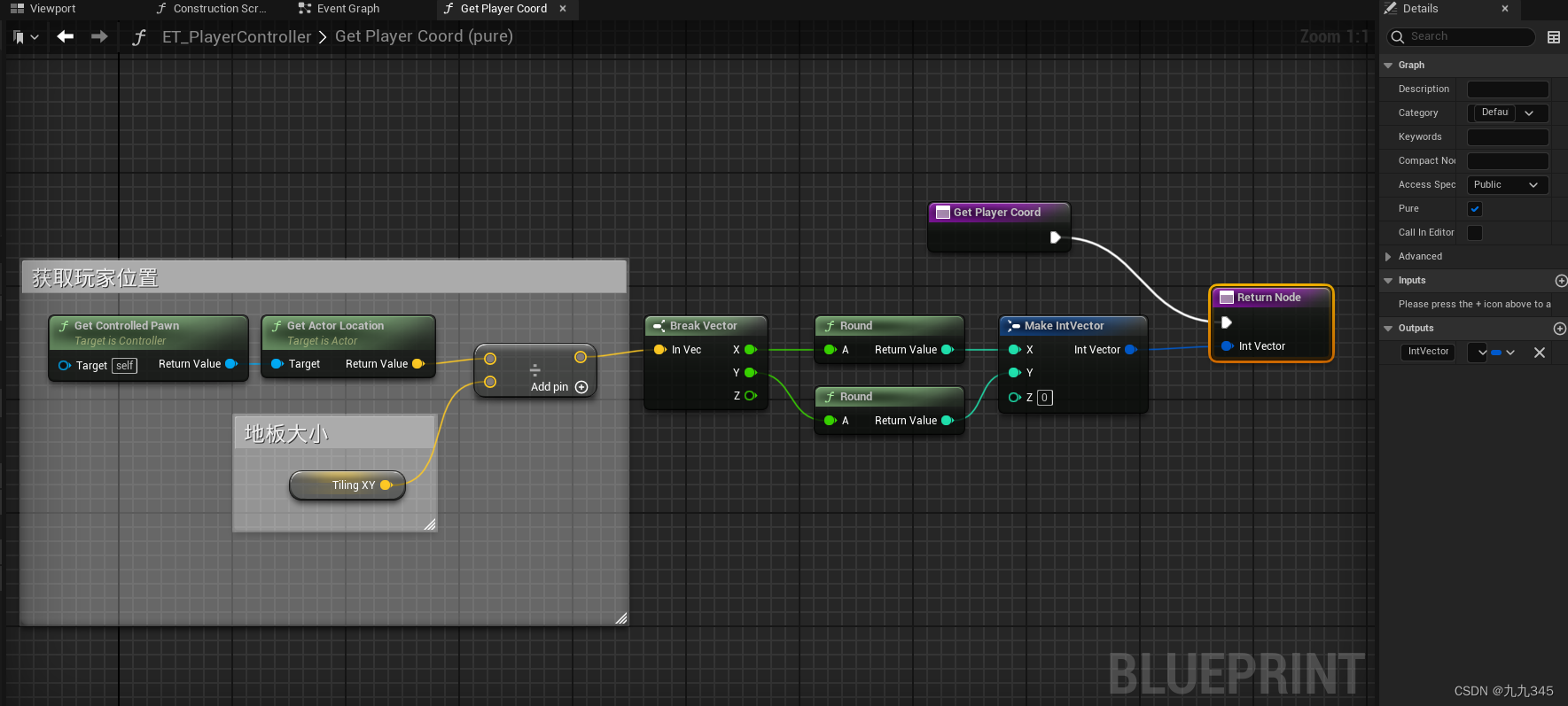1568x706 pixels.
Task: Open the Access Specifier Public dropdown
Action: (1508, 185)
